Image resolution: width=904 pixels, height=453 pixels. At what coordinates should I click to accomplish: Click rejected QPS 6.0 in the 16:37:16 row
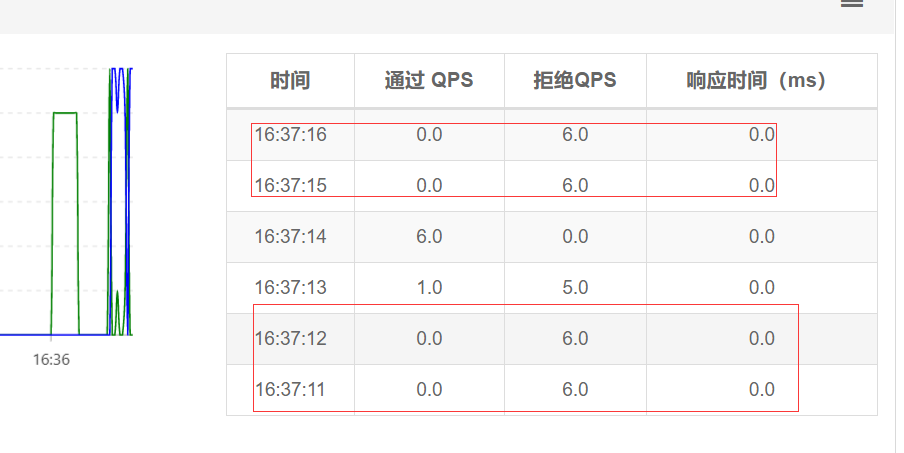pyautogui.click(x=575, y=135)
